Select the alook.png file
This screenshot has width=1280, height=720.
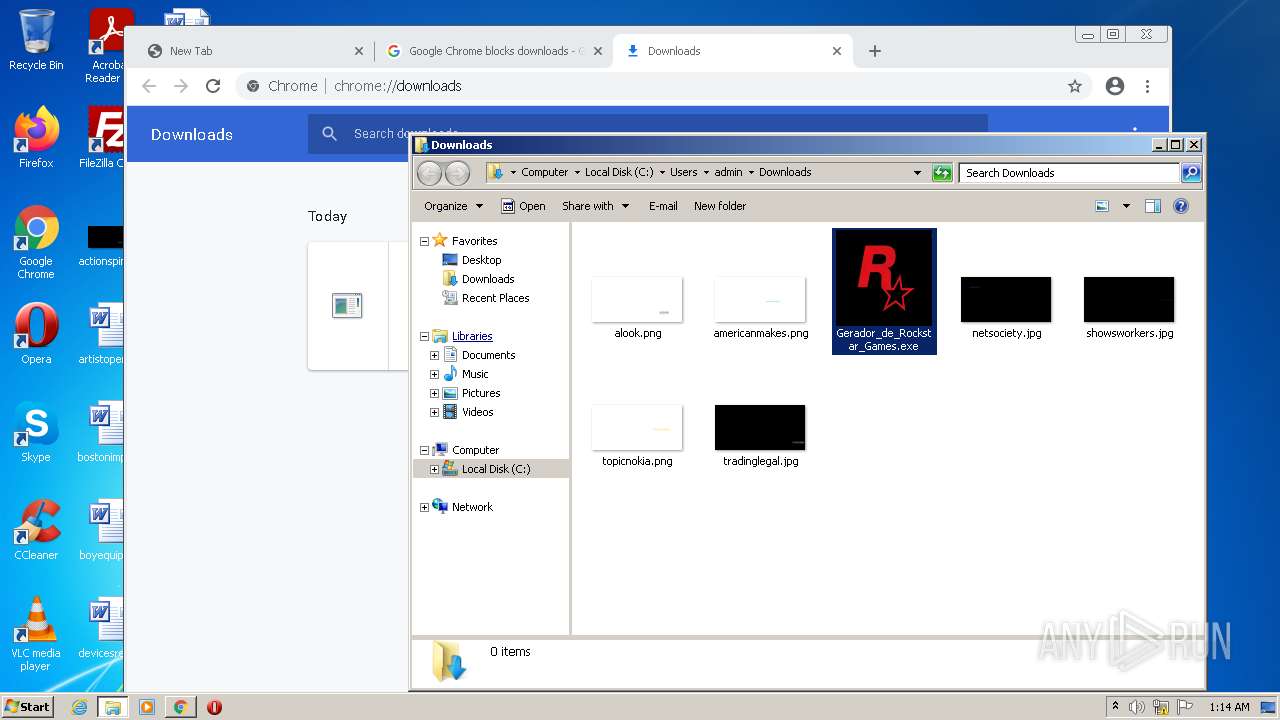click(x=637, y=308)
